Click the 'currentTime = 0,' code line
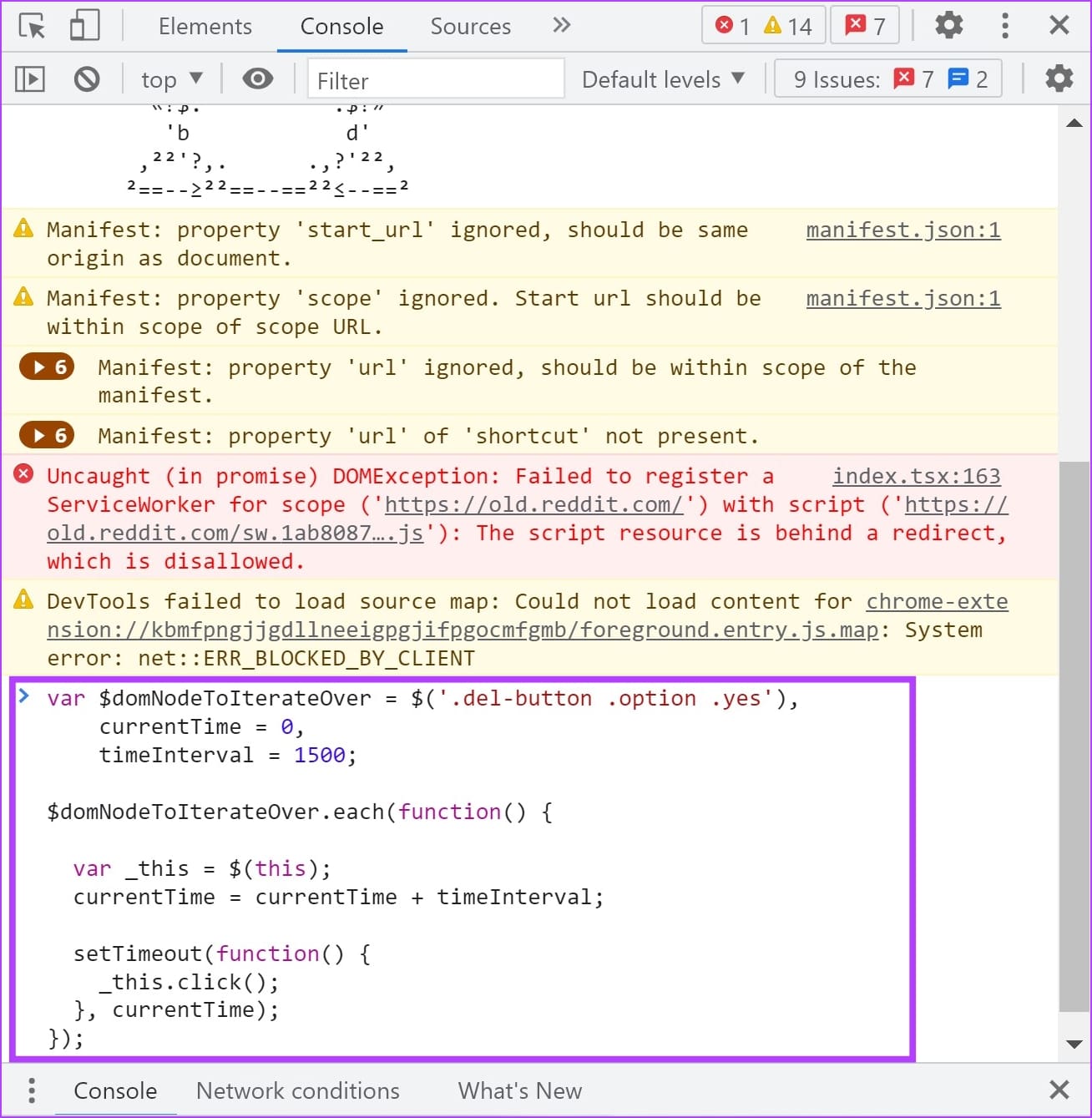 pos(201,726)
